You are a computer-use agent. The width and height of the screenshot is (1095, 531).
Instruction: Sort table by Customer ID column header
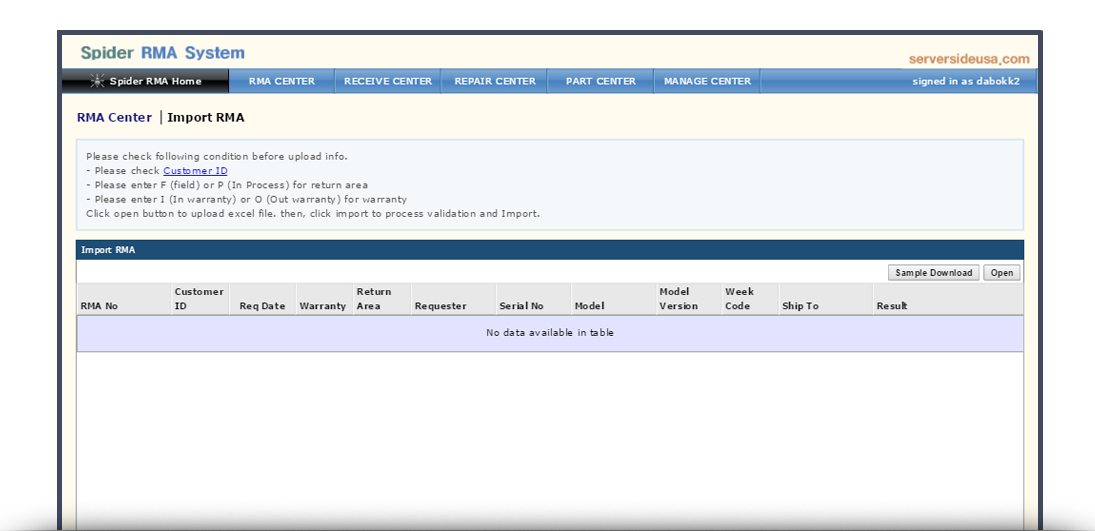tap(200, 299)
